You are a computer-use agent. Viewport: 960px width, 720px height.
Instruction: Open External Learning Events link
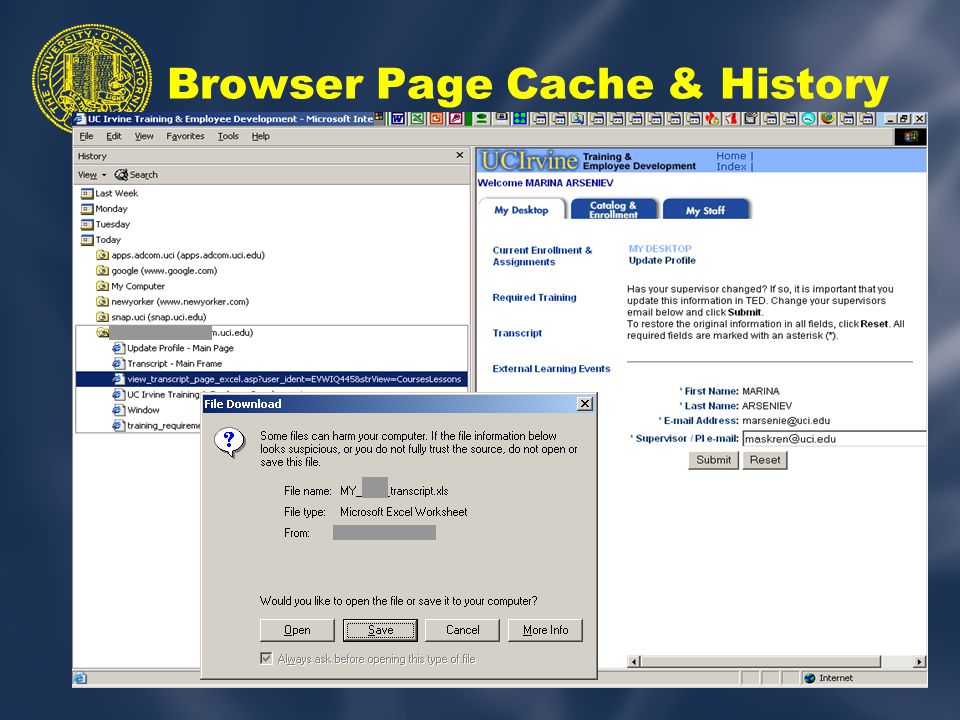[551, 369]
